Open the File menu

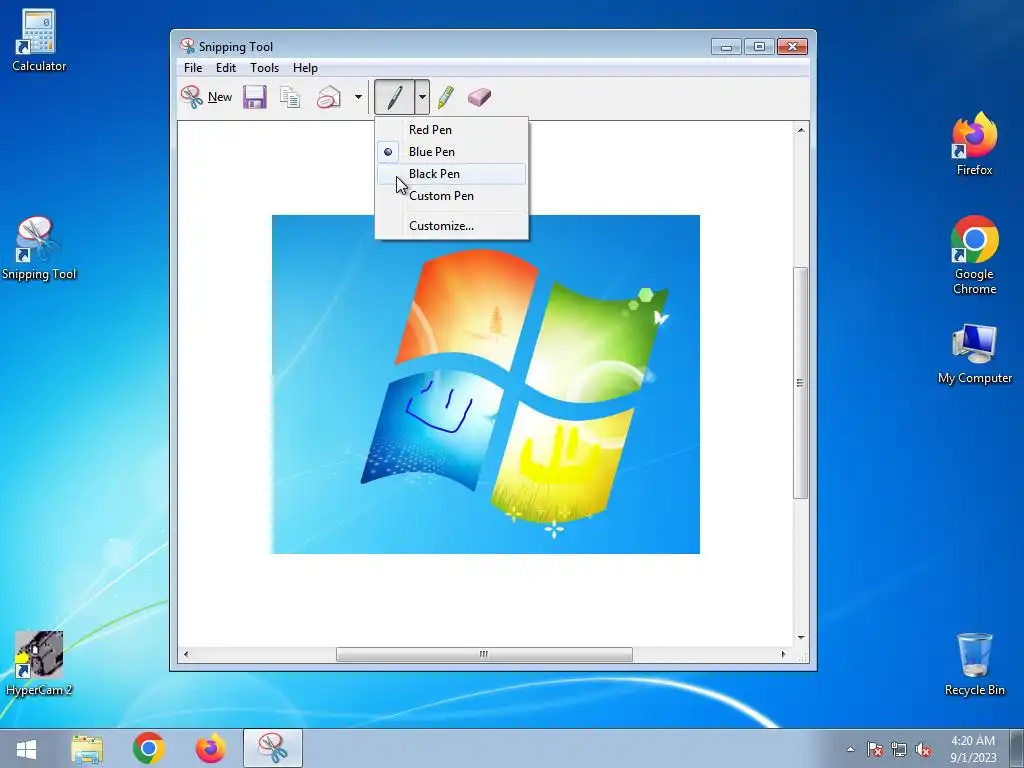[193, 68]
